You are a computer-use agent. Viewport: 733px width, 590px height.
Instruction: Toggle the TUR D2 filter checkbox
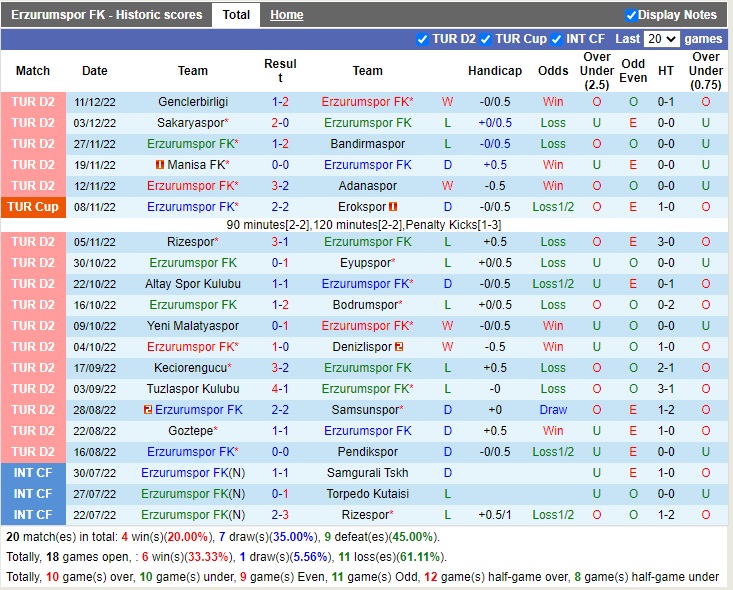point(422,39)
